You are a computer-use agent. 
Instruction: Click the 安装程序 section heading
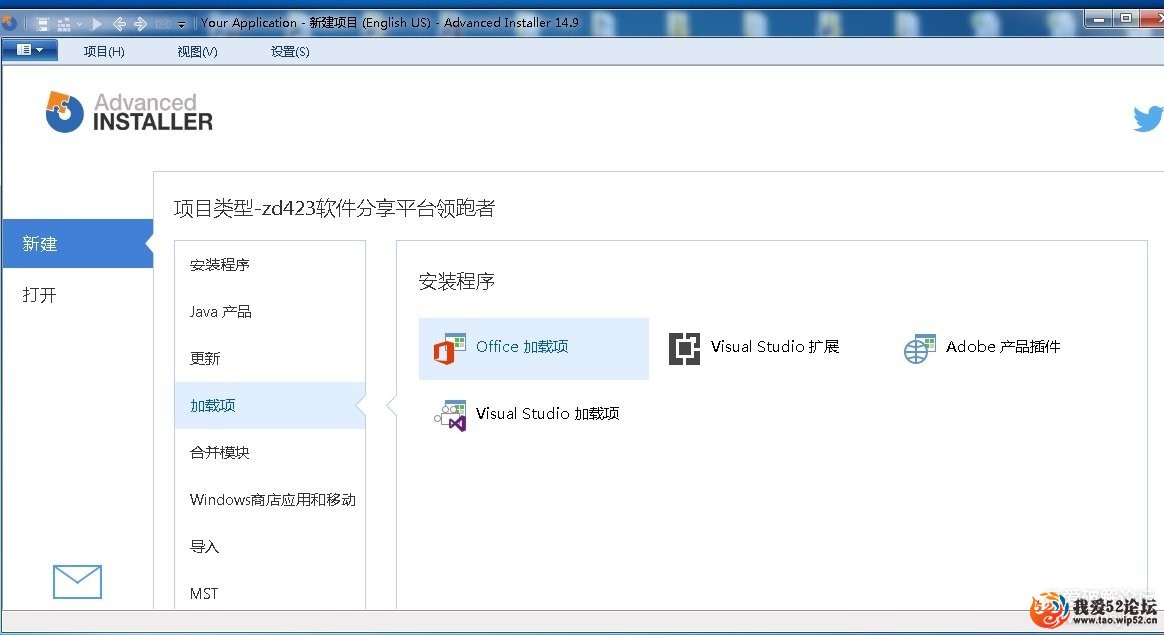click(x=457, y=281)
